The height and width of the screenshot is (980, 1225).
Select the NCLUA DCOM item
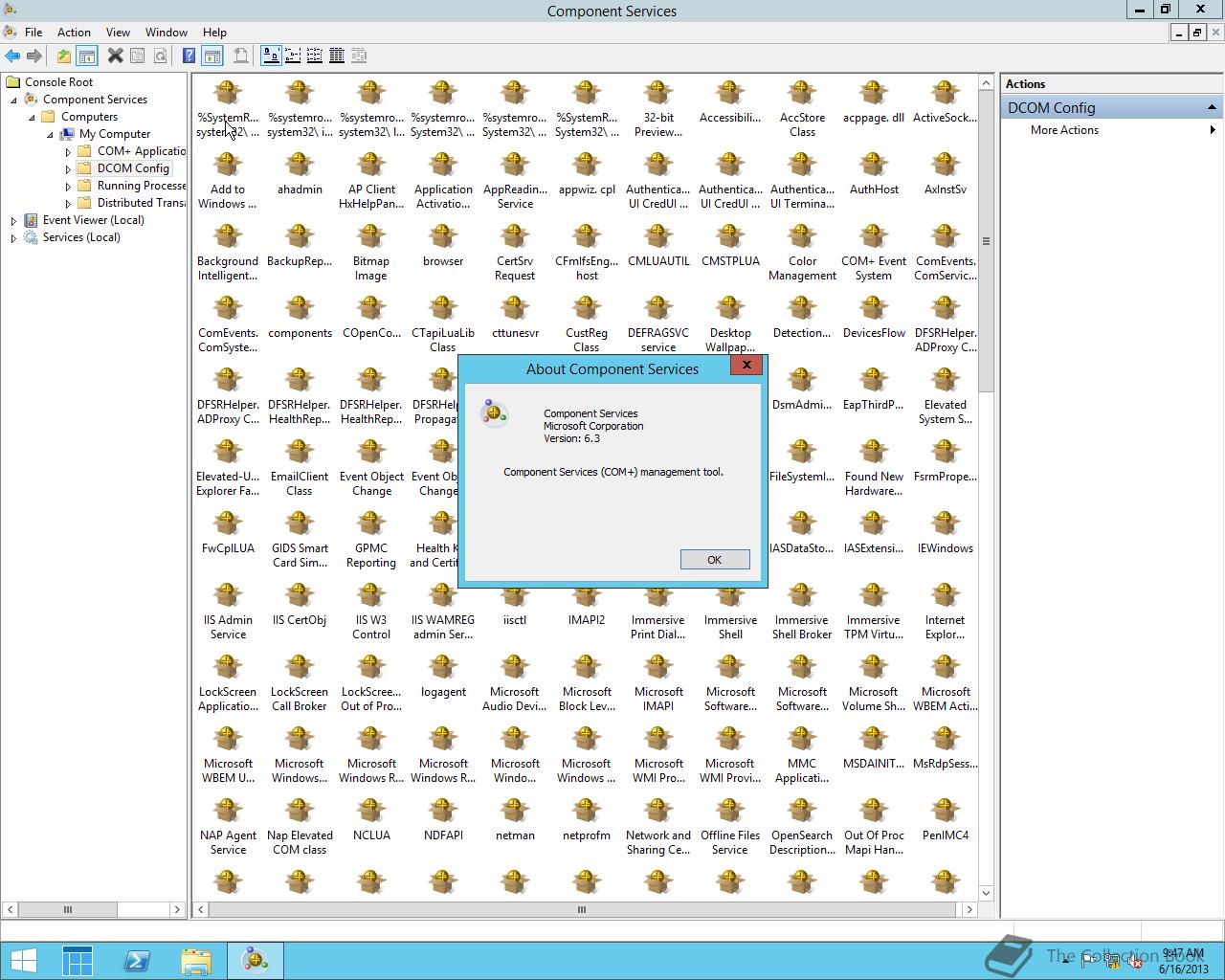(x=371, y=821)
